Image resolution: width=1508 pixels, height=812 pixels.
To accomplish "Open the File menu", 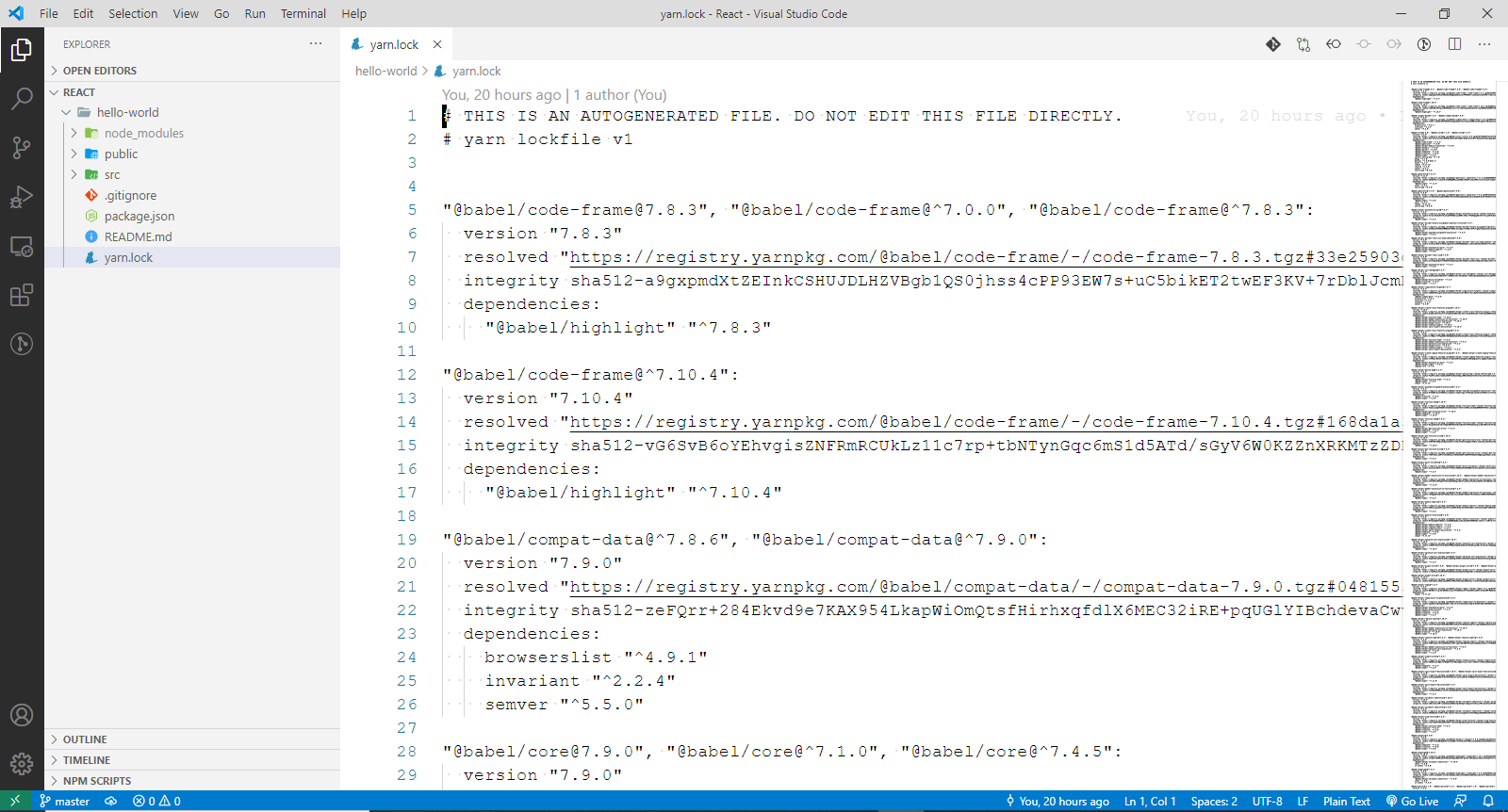I will coord(49,13).
